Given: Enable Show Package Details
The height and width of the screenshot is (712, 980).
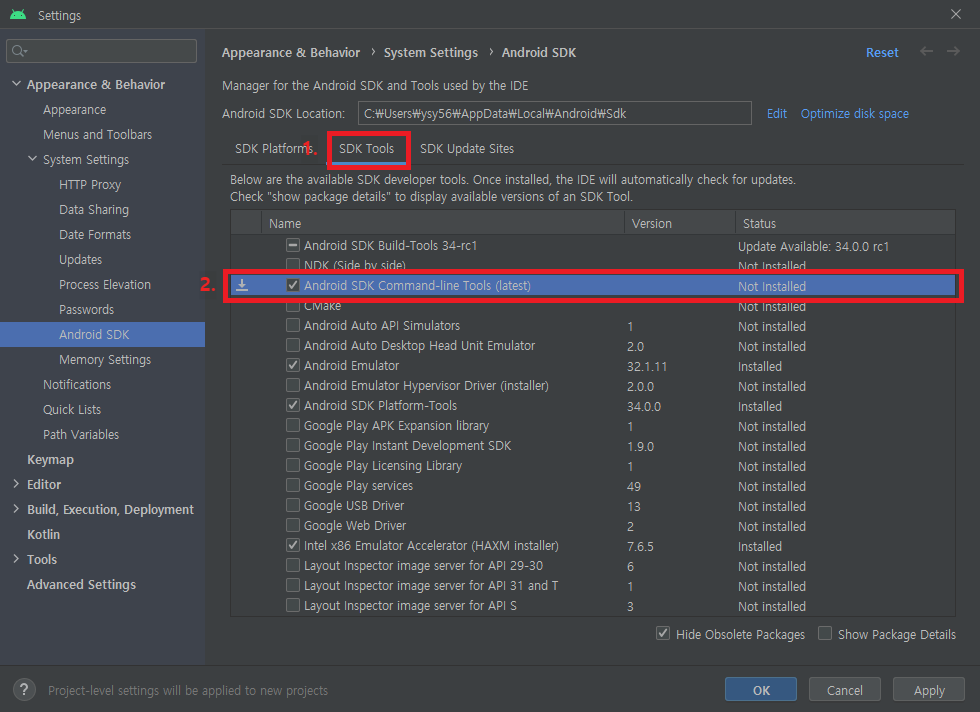Looking at the screenshot, I should point(825,633).
